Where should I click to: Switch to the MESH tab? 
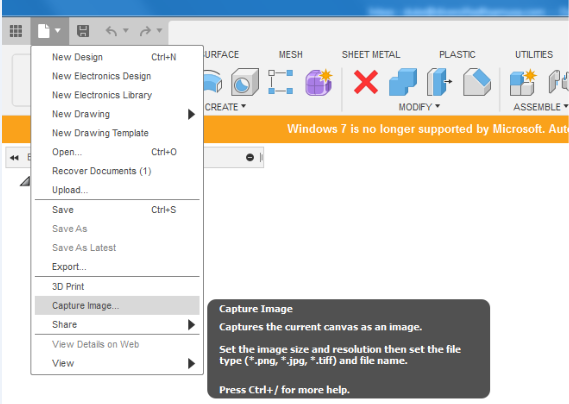[x=291, y=54]
